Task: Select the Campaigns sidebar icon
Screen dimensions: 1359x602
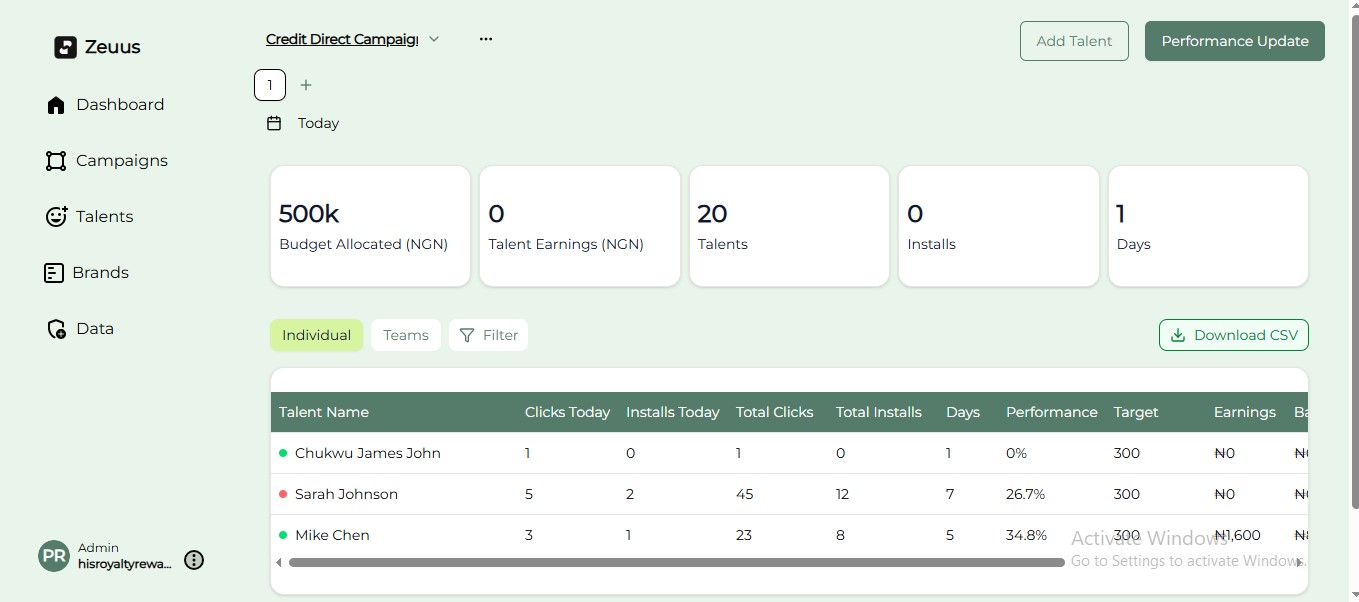Action: (x=56, y=161)
